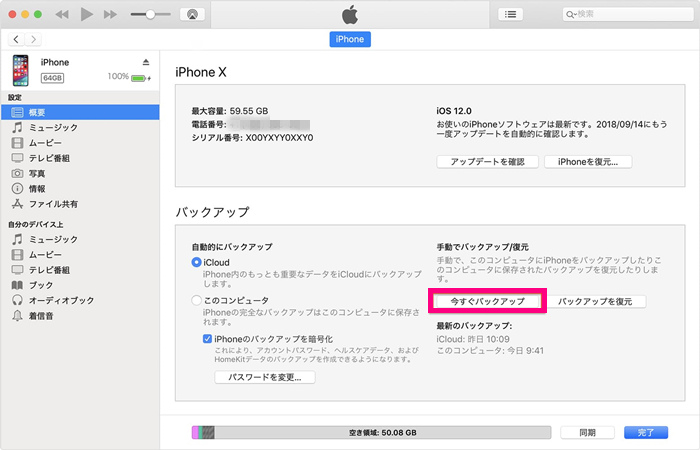The image size is (700, 450).
Task: Click the 同期 sync button
Action: (588, 433)
